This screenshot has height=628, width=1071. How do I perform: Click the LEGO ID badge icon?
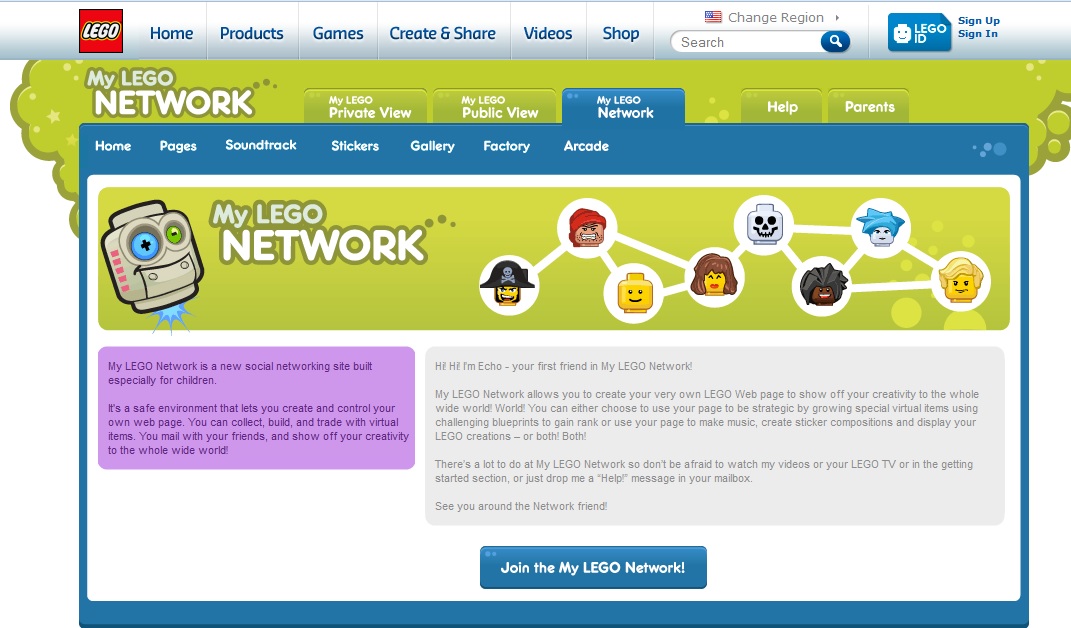point(919,32)
